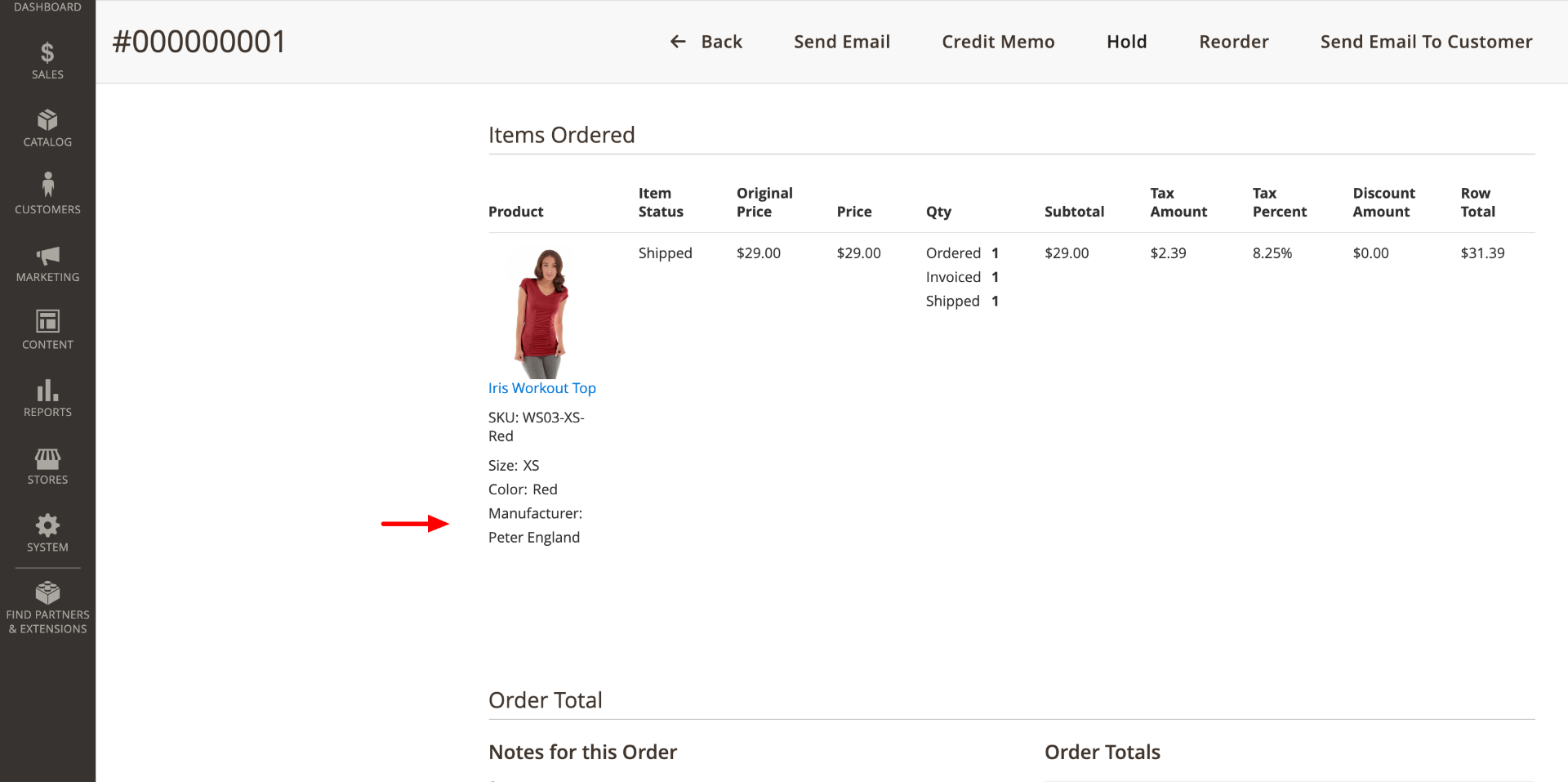Click the 8.25% tax percent value
This screenshot has height=782, width=1568.
click(1272, 253)
